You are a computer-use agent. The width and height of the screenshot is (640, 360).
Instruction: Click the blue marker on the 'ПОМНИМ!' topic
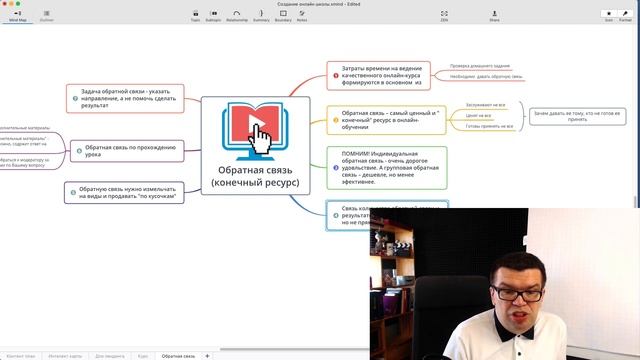coord(336,168)
